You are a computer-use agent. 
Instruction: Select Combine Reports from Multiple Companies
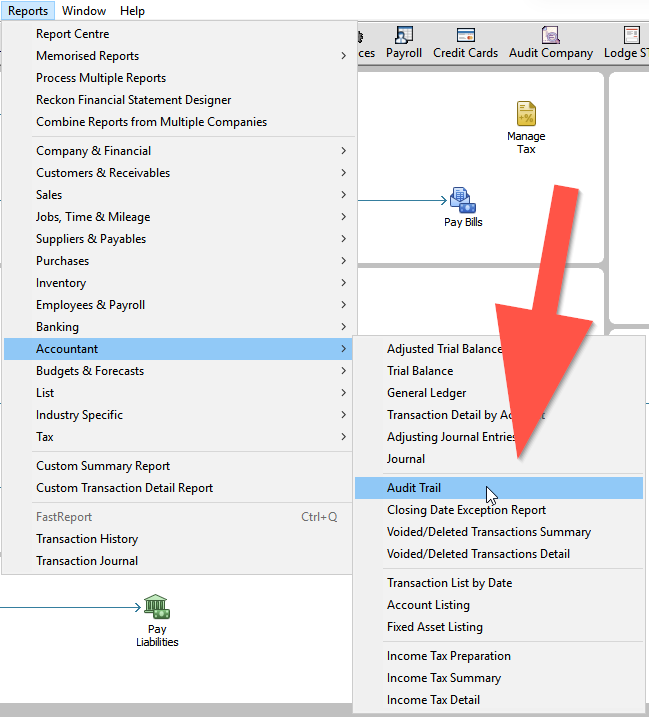coord(178,122)
